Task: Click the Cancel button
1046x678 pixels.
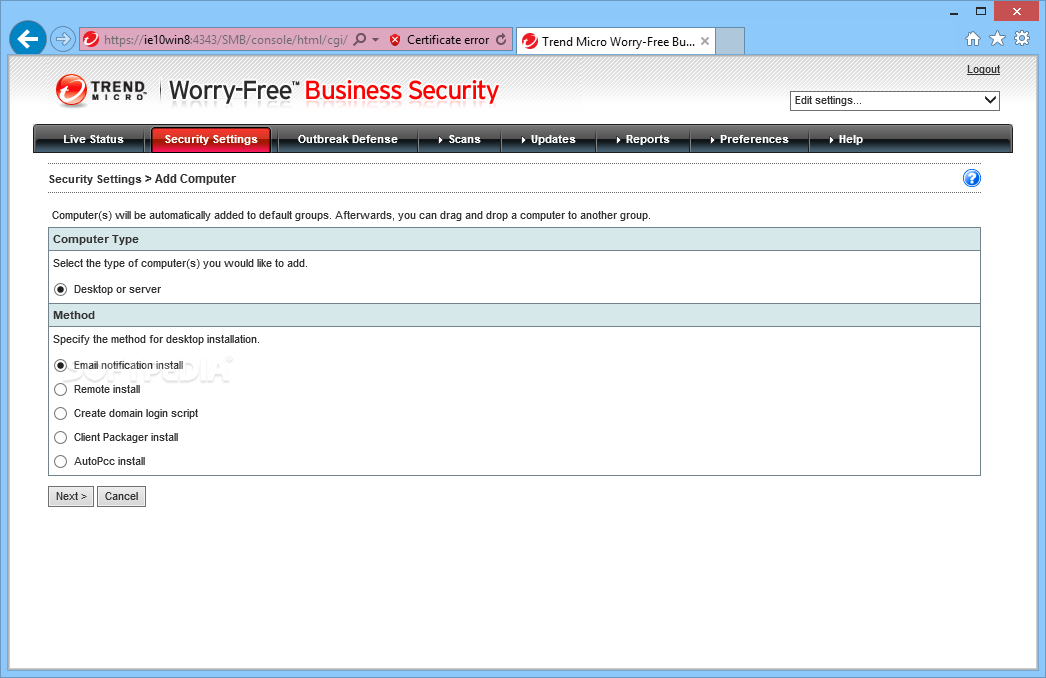Action: [x=121, y=496]
